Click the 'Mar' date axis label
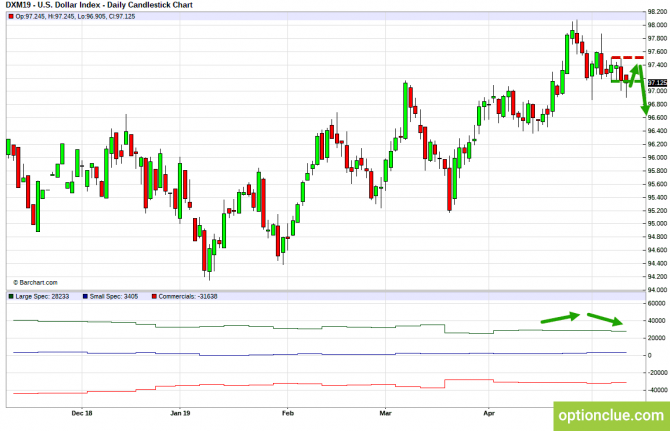 click(385, 413)
